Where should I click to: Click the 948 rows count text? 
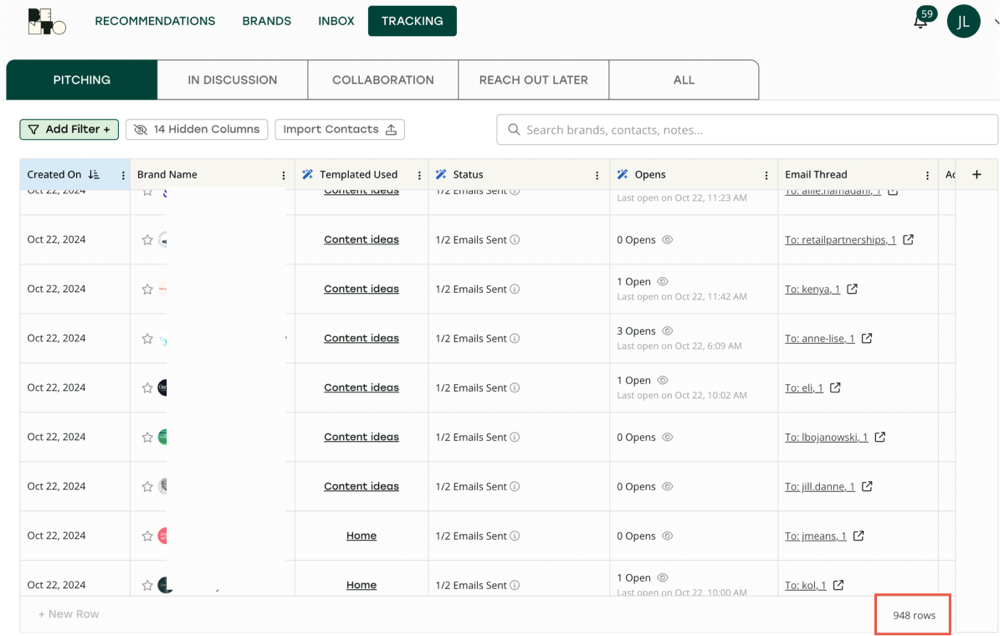(x=914, y=615)
